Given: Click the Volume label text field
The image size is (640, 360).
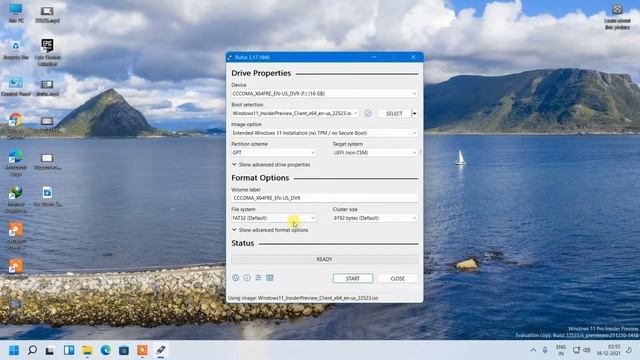Looking at the screenshot, I should pyautogui.click(x=324, y=198).
